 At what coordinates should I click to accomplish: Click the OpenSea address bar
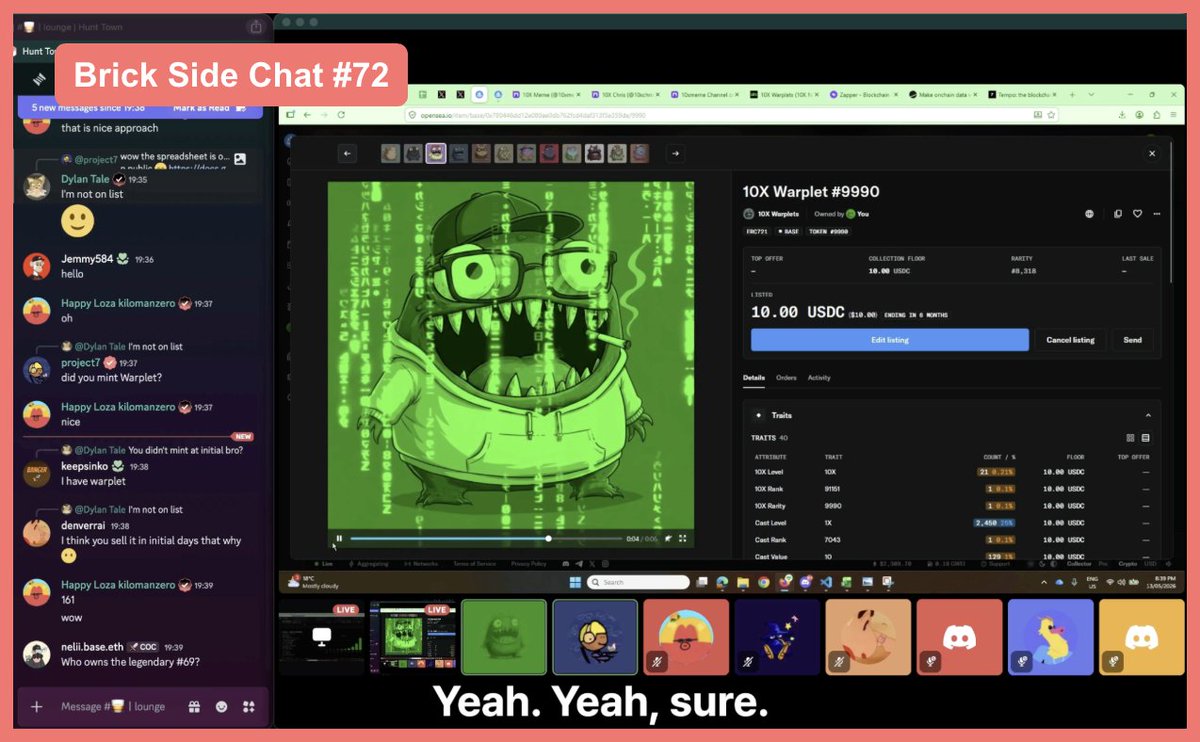tap(730, 115)
